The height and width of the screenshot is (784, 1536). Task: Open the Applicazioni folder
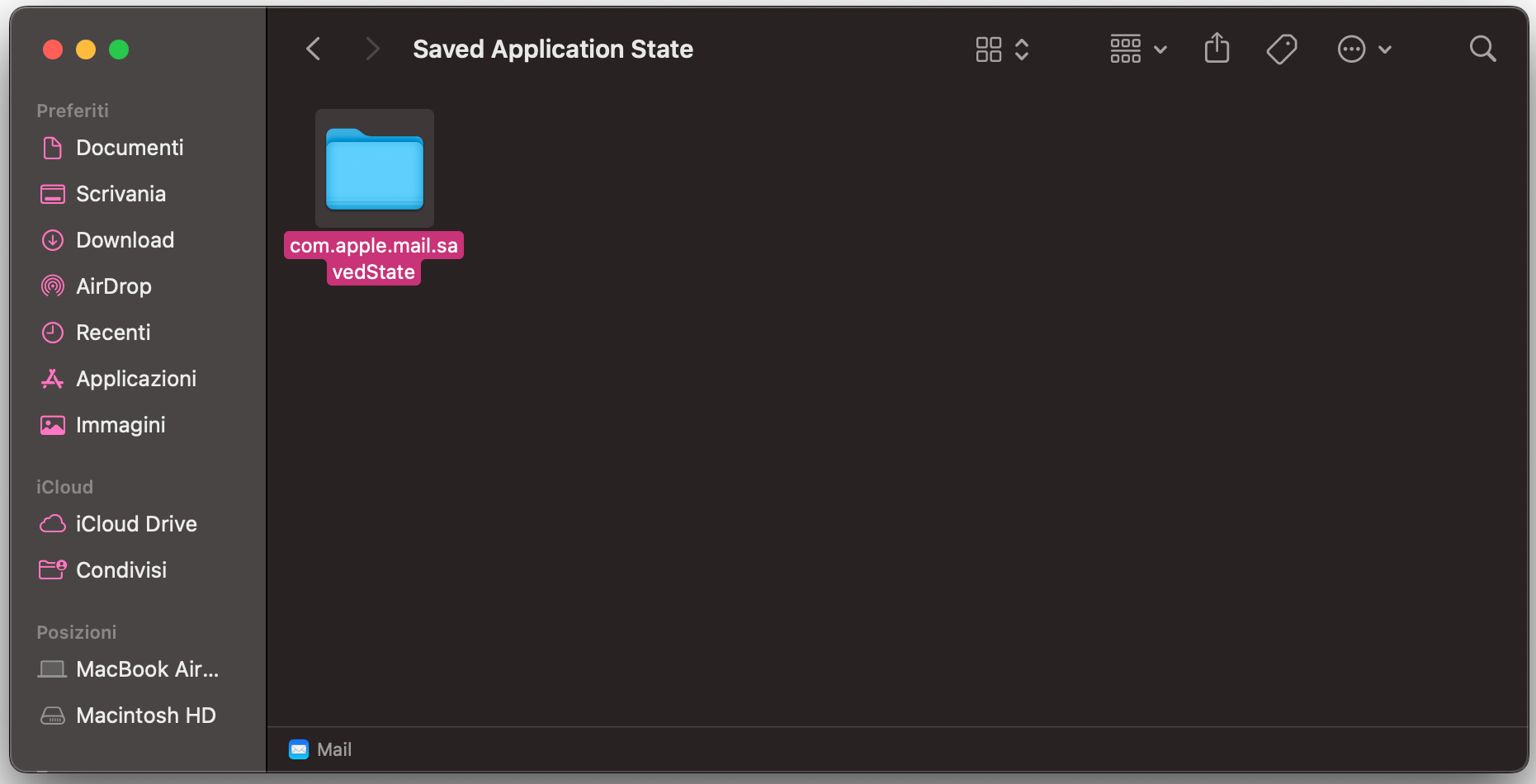[x=135, y=379]
